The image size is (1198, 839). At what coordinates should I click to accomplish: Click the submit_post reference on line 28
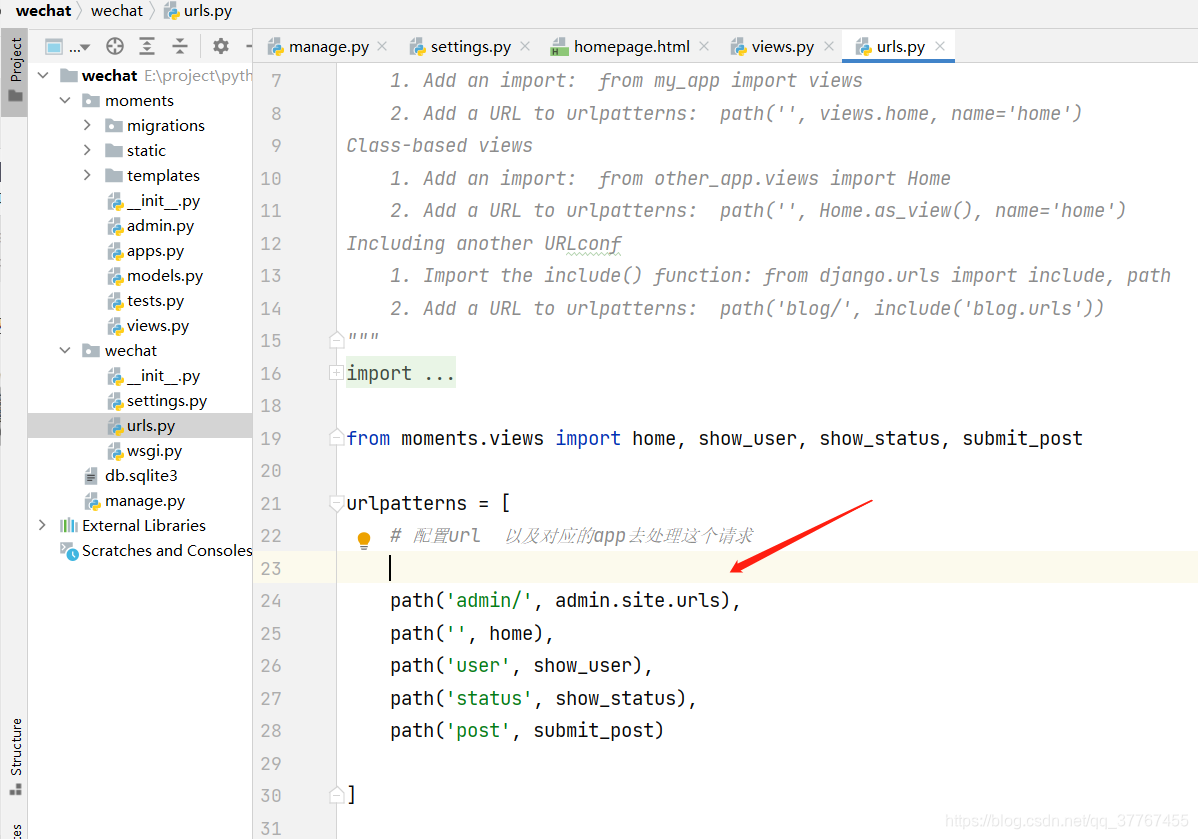[x=592, y=730]
